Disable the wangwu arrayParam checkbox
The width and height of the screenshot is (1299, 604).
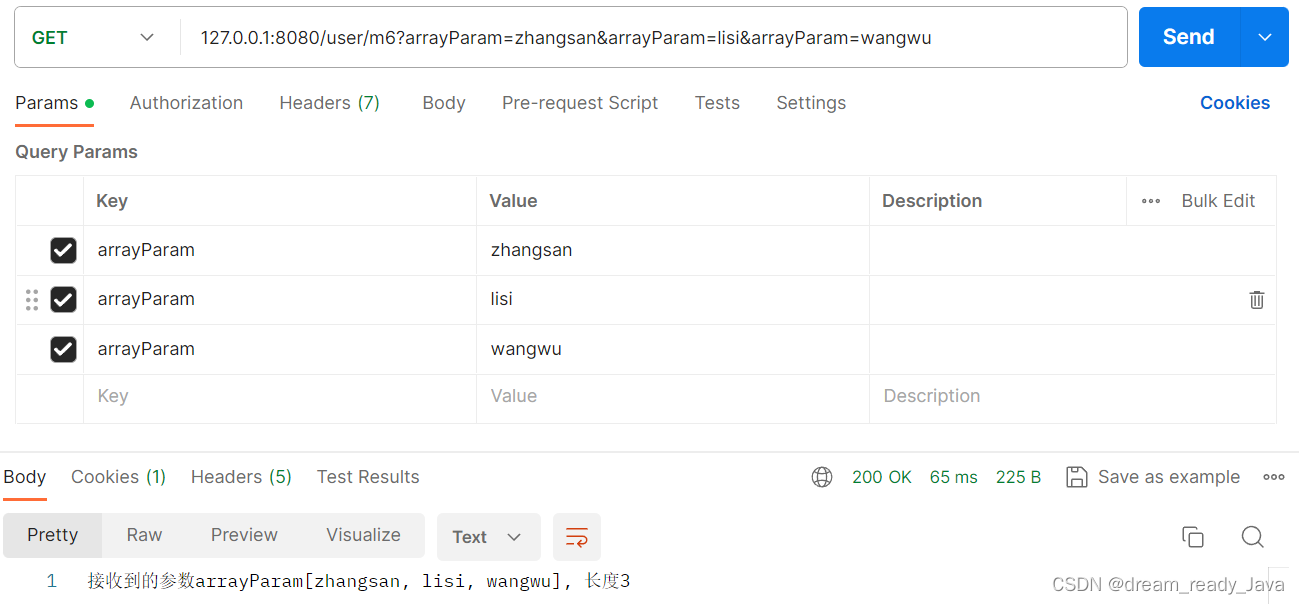click(x=63, y=349)
